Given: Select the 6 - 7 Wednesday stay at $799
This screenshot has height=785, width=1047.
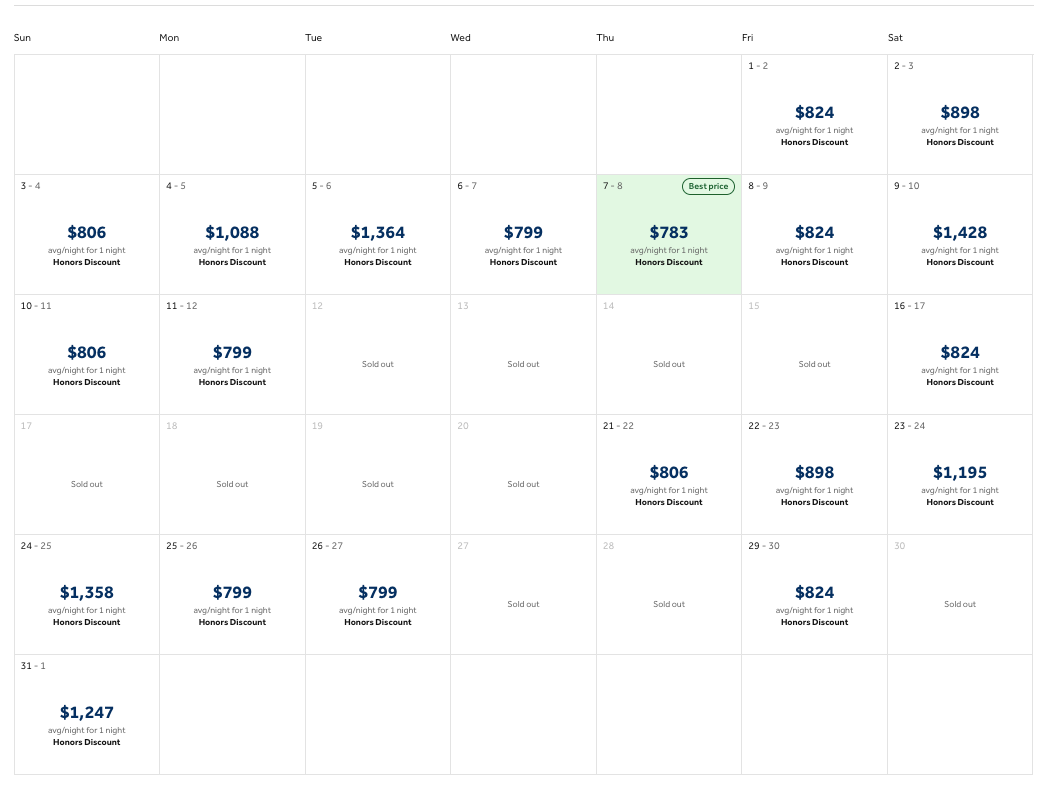Looking at the screenshot, I should [523, 234].
